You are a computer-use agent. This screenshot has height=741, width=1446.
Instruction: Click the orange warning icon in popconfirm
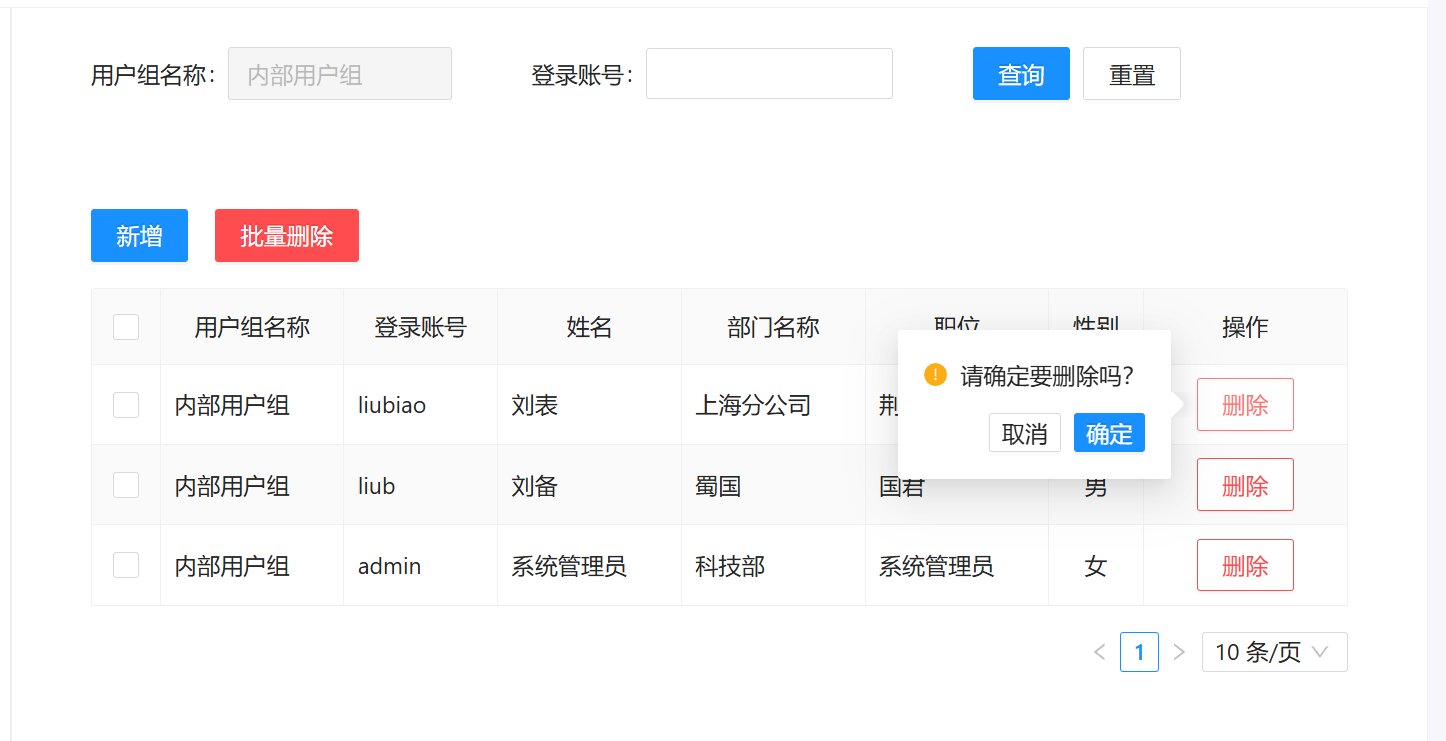(x=935, y=375)
